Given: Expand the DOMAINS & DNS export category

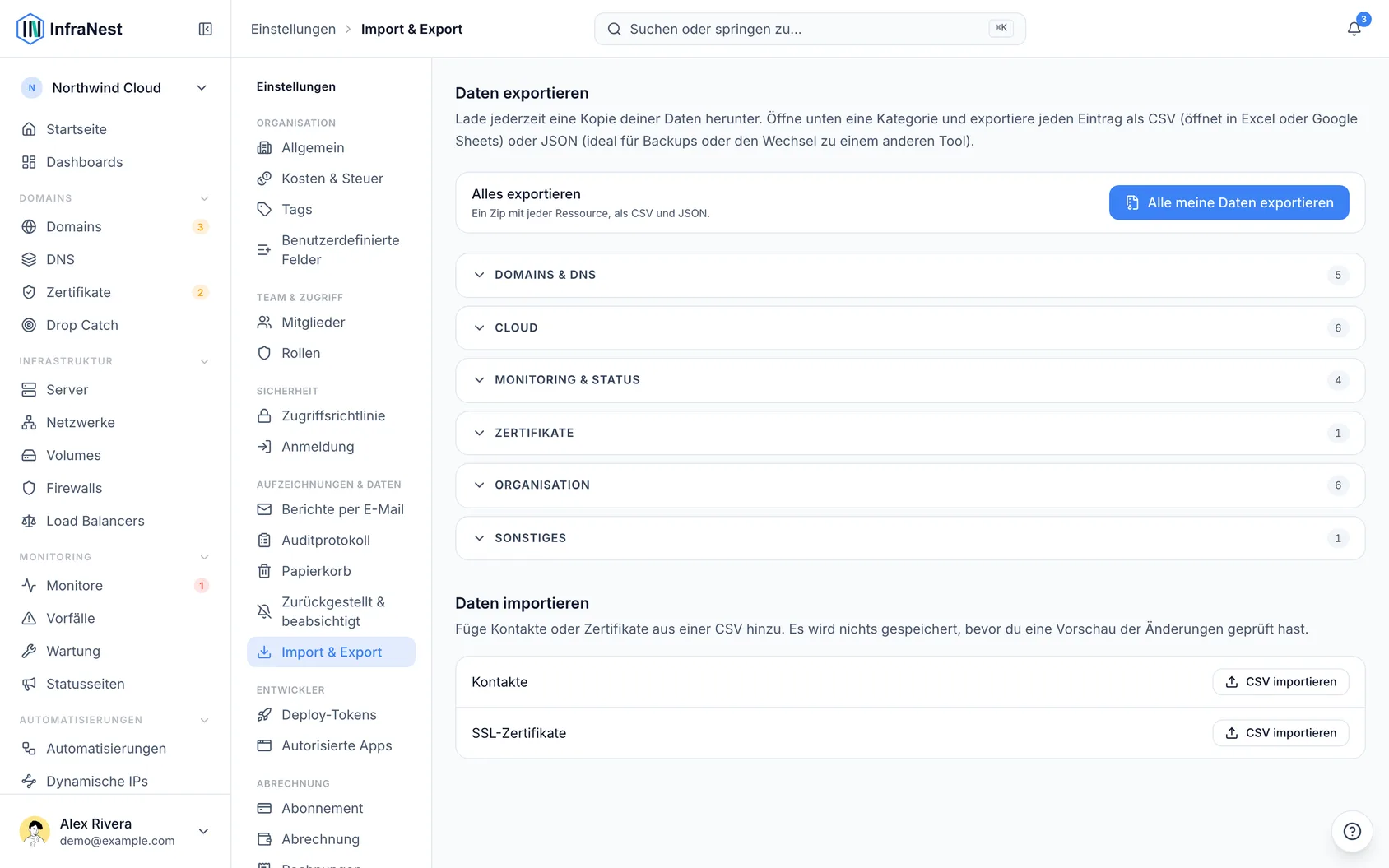Looking at the screenshot, I should point(910,275).
